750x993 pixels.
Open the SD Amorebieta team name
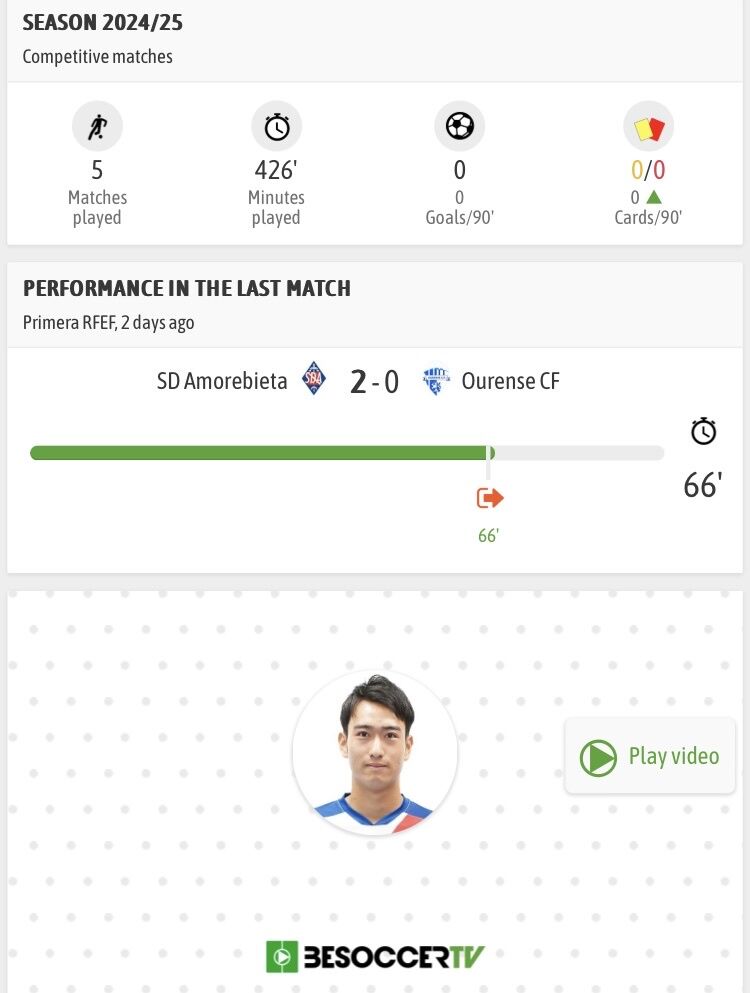pyautogui.click(x=222, y=381)
